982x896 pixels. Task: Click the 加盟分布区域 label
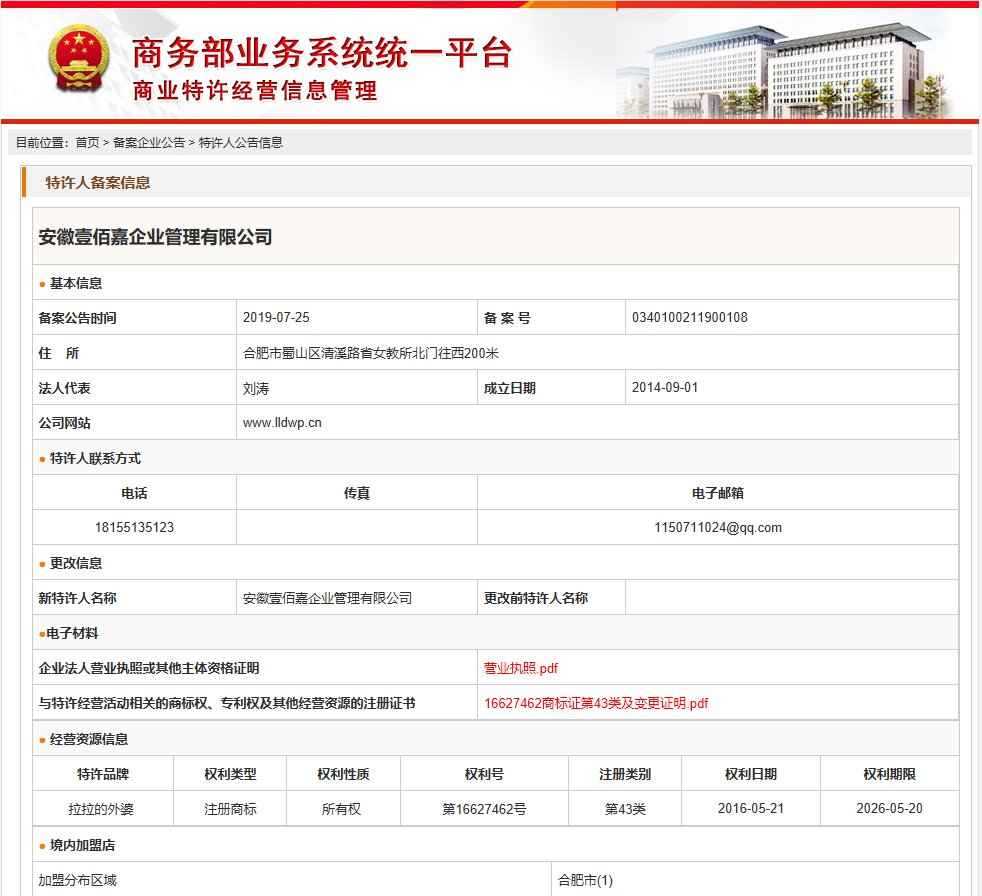tap(77, 880)
